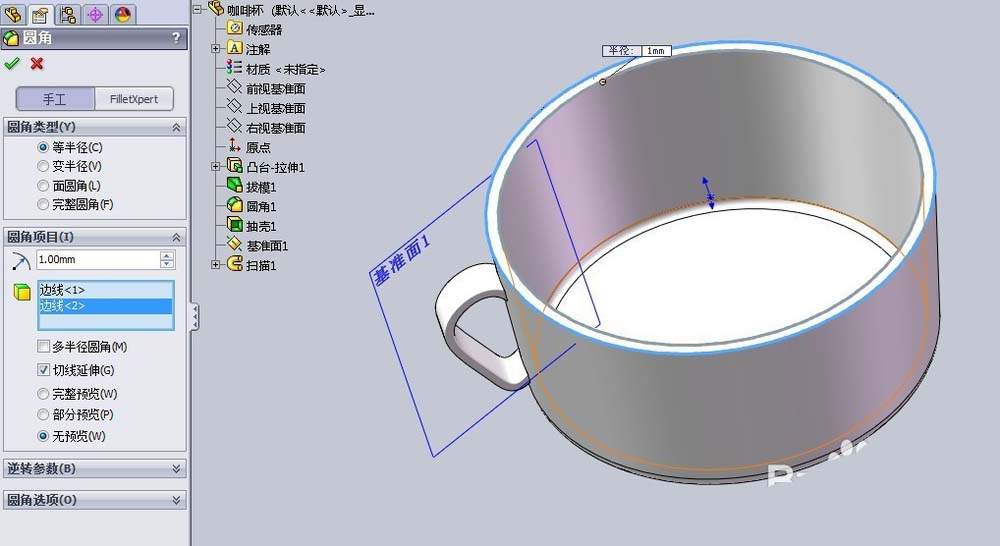Select 面圆角 face fillet option
Viewport: 1000px width, 546px height.
pos(43,186)
